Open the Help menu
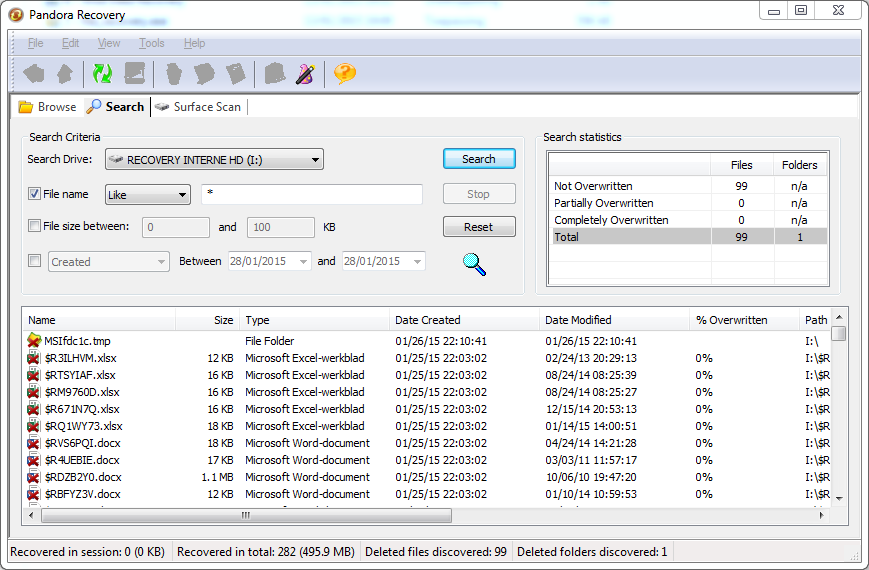 click(195, 43)
